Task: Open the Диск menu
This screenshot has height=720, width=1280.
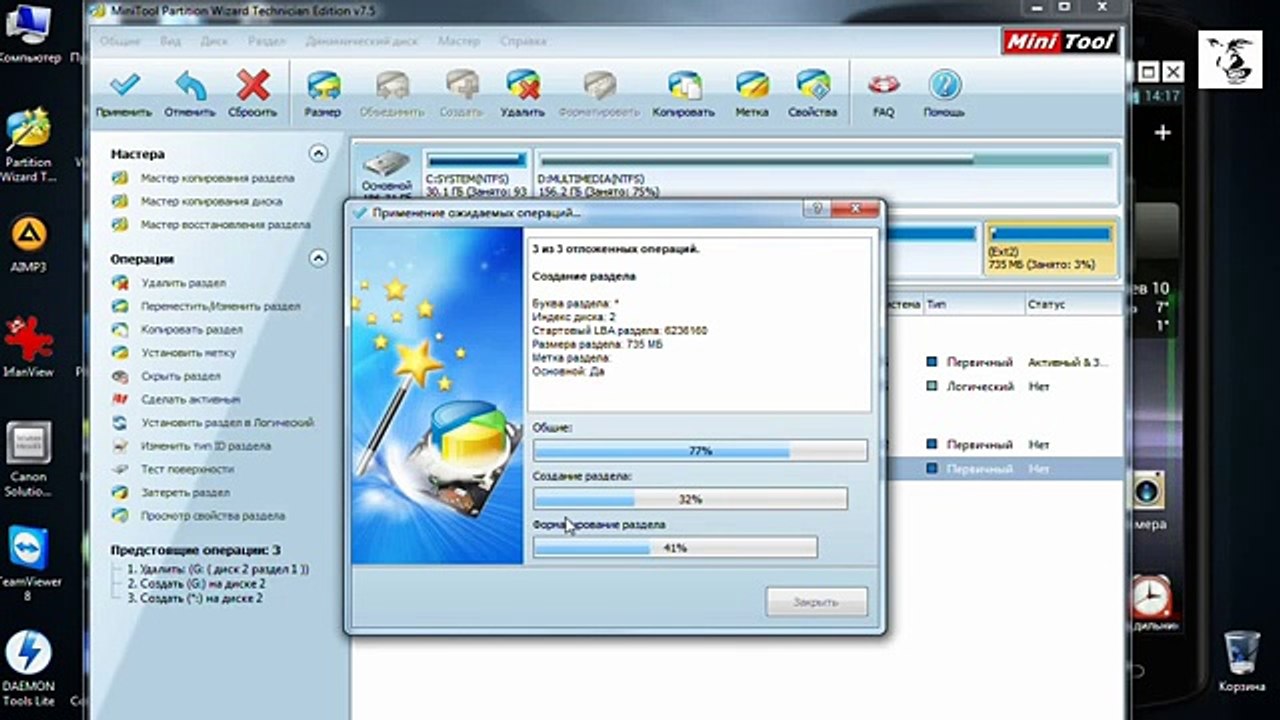Action: click(214, 41)
